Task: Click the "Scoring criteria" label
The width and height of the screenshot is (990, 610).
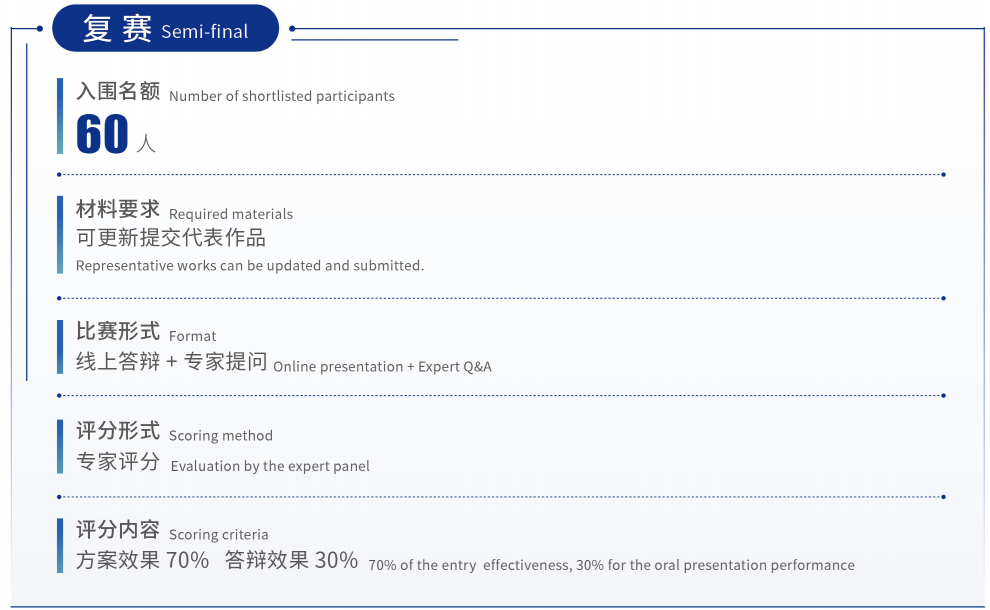Action: point(218,535)
